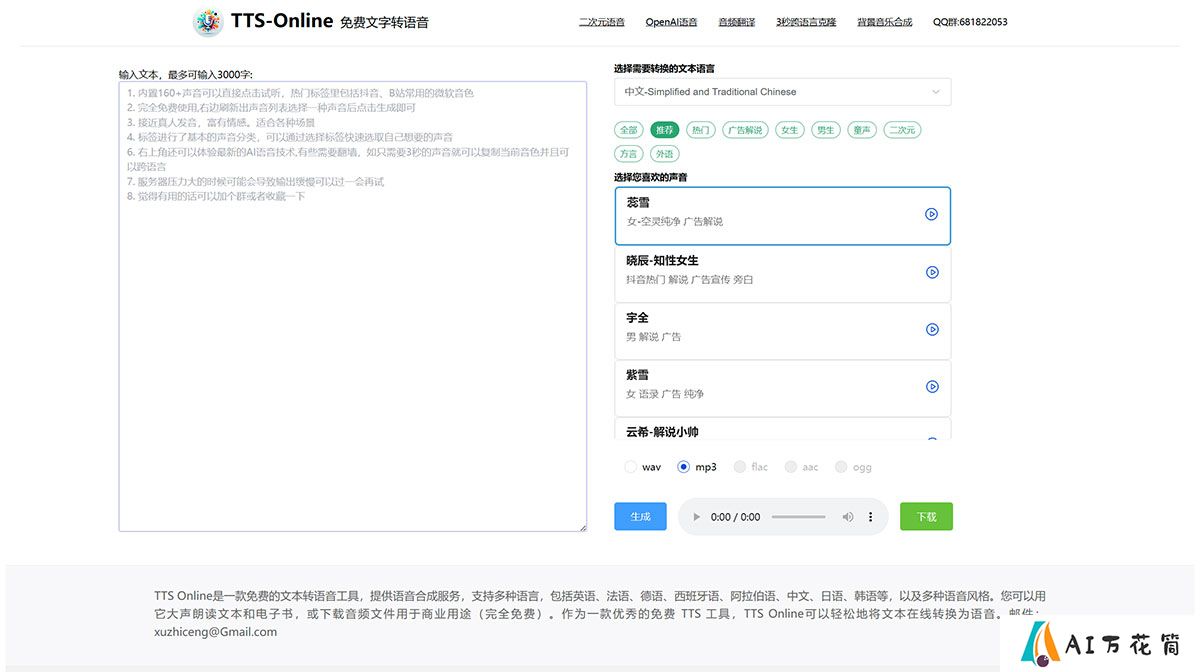This screenshot has height=672, width=1200.
Task: Play preview of 蕊雪 voice
Action: click(931, 214)
